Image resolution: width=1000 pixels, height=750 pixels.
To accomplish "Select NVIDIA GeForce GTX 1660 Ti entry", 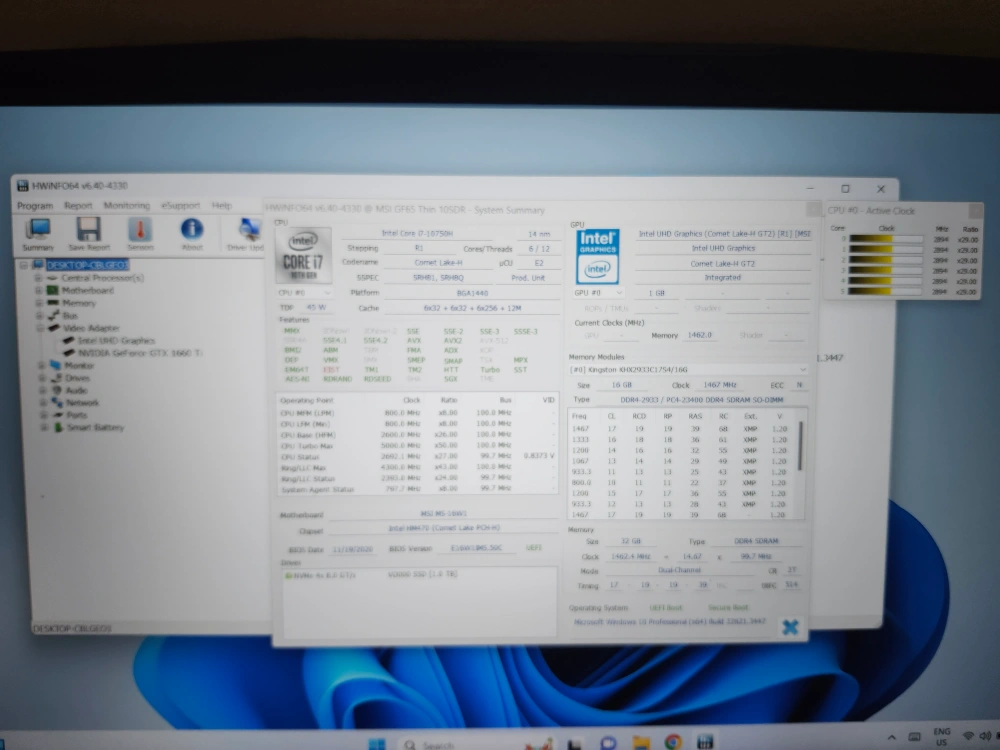I will click(x=140, y=353).
